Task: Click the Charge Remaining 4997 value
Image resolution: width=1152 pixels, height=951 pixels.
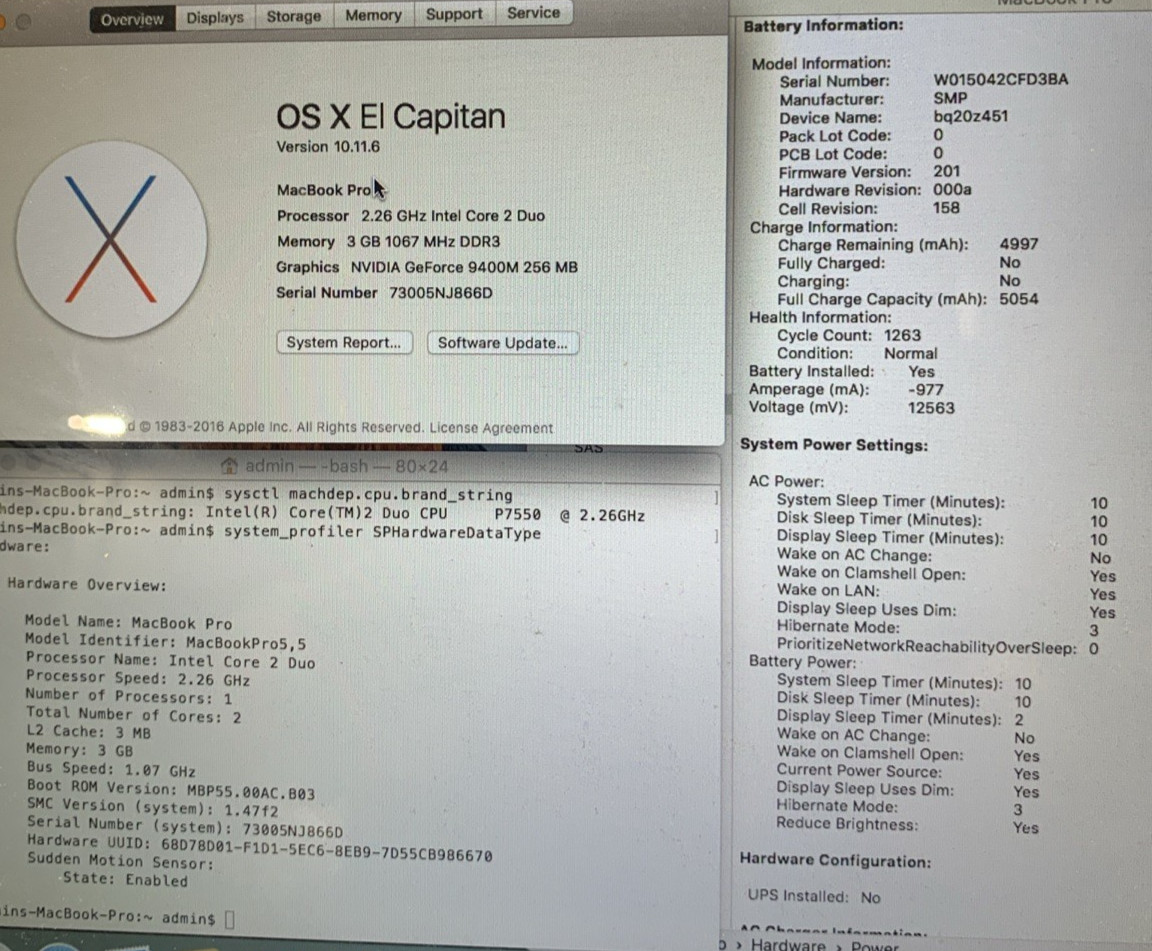Action: pyautogui.click(x=1018, y=244)
